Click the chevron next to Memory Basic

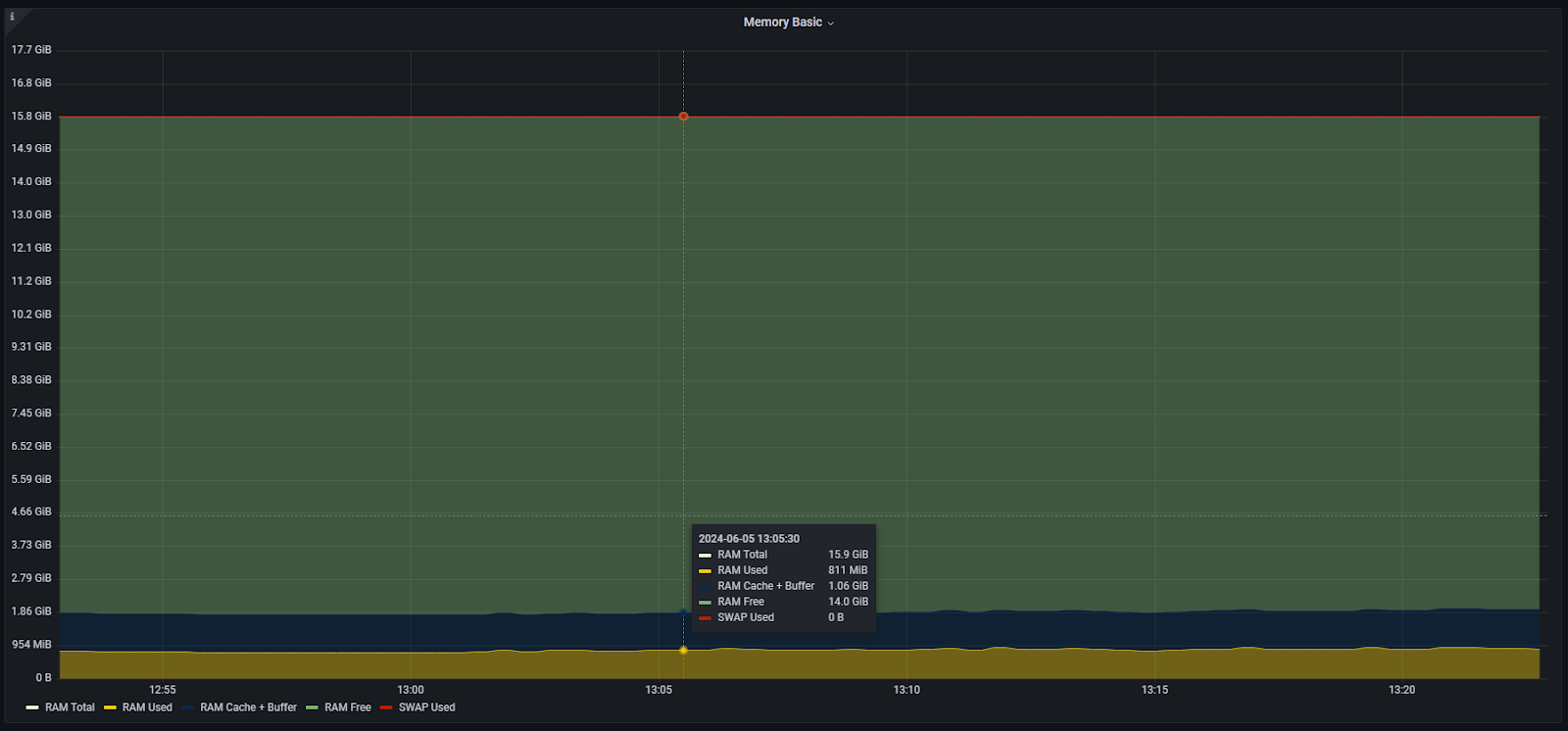831,24
